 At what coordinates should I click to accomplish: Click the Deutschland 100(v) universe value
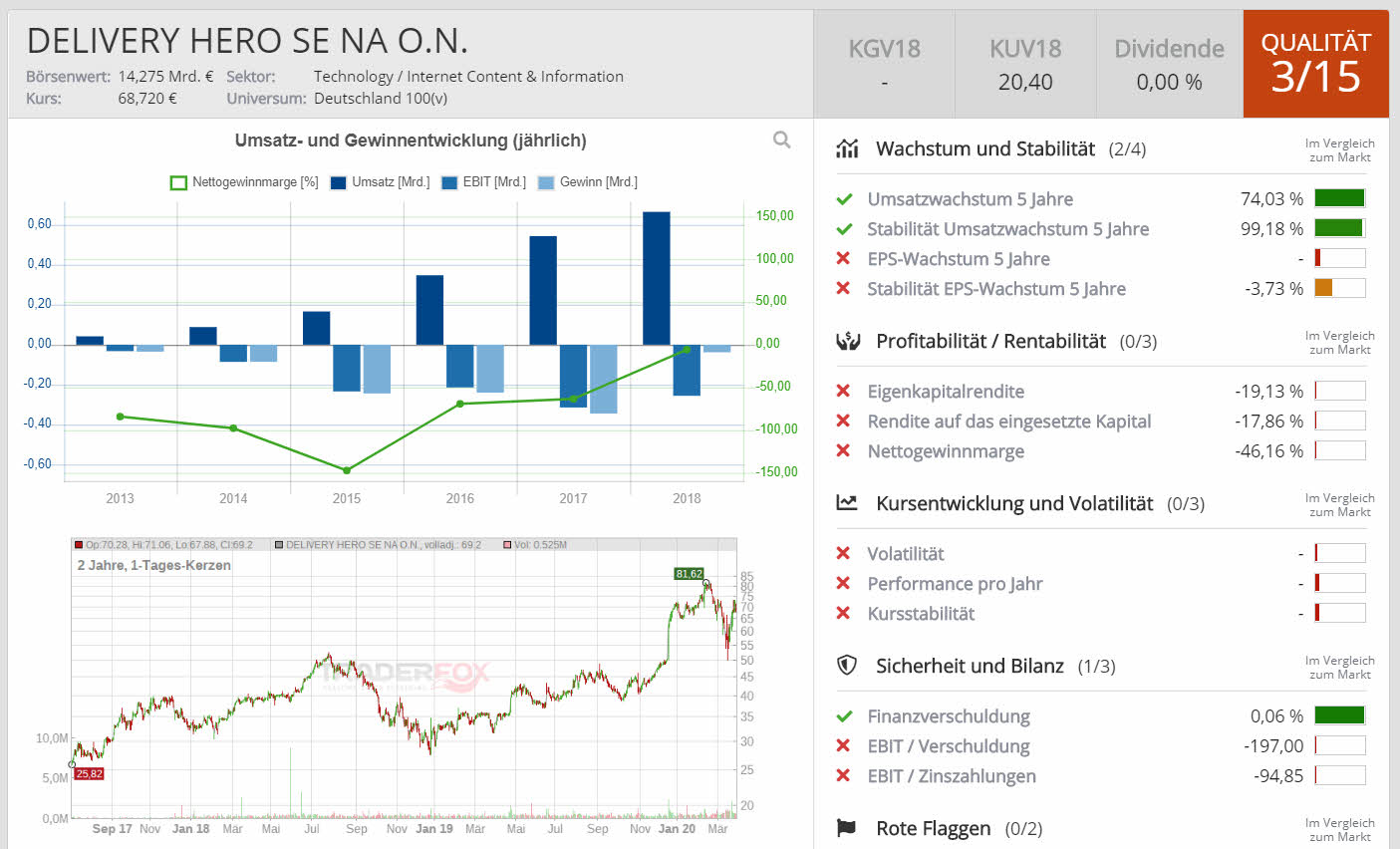[381, 99]
